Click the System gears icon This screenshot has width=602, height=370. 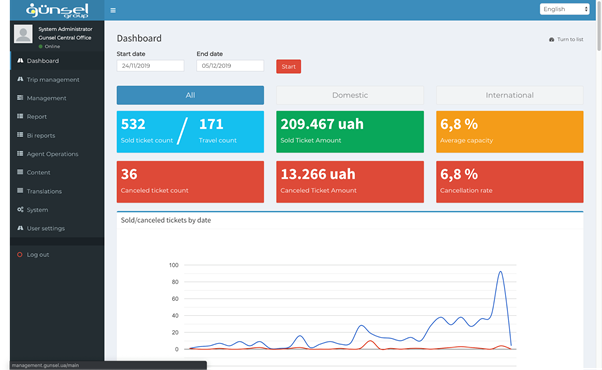click(20, 209)
